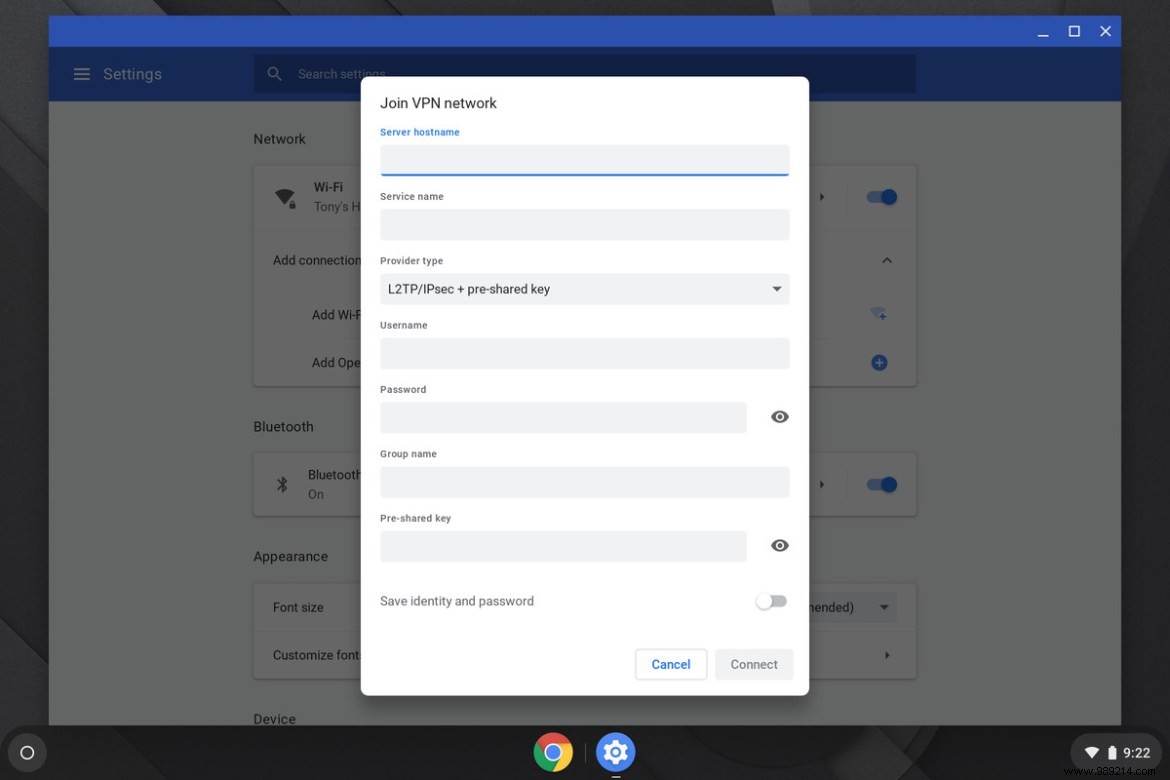Enable Save identity and password
Screen dimensions: 1170x780
pyautogui.click(x=771, y=600)
